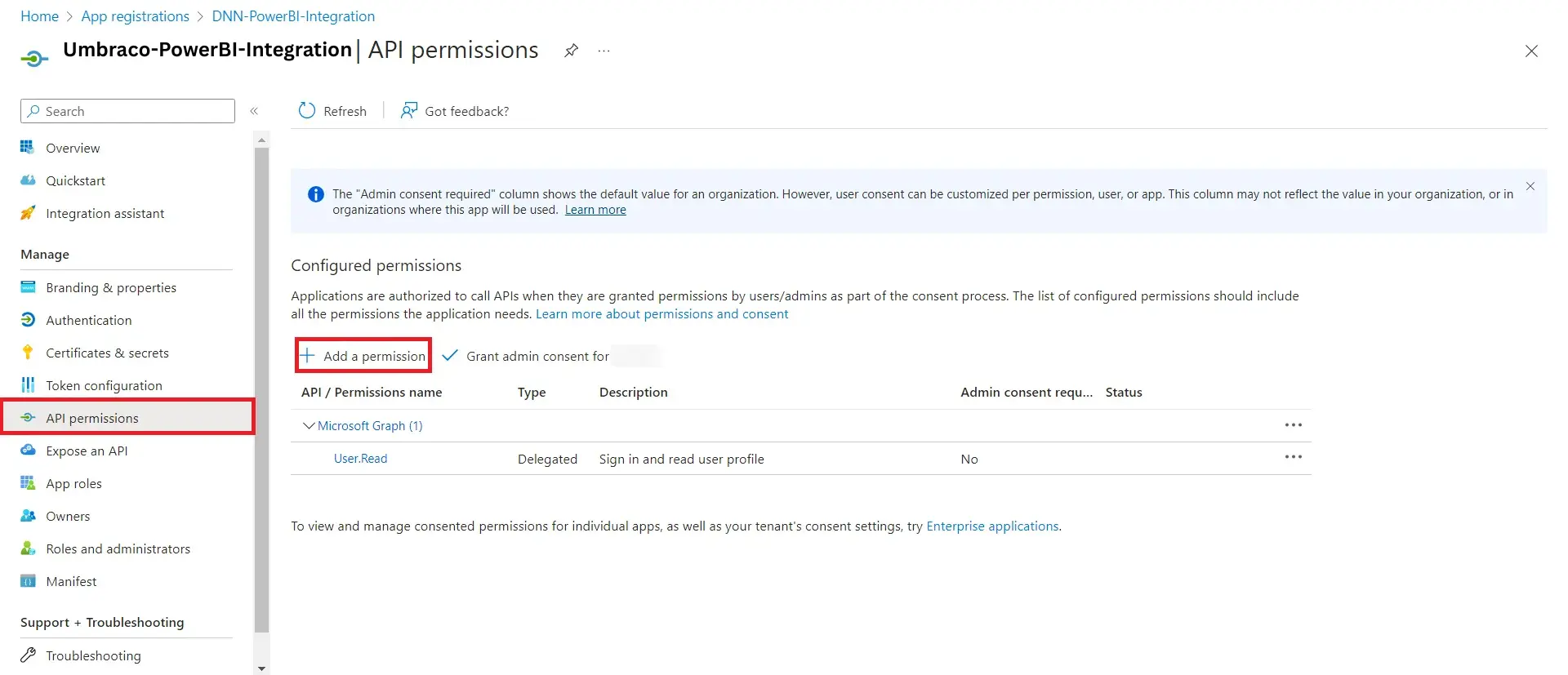Click the 'Delegated' type cell
The image size is (1568, 675).
click(x=547, y=459)
